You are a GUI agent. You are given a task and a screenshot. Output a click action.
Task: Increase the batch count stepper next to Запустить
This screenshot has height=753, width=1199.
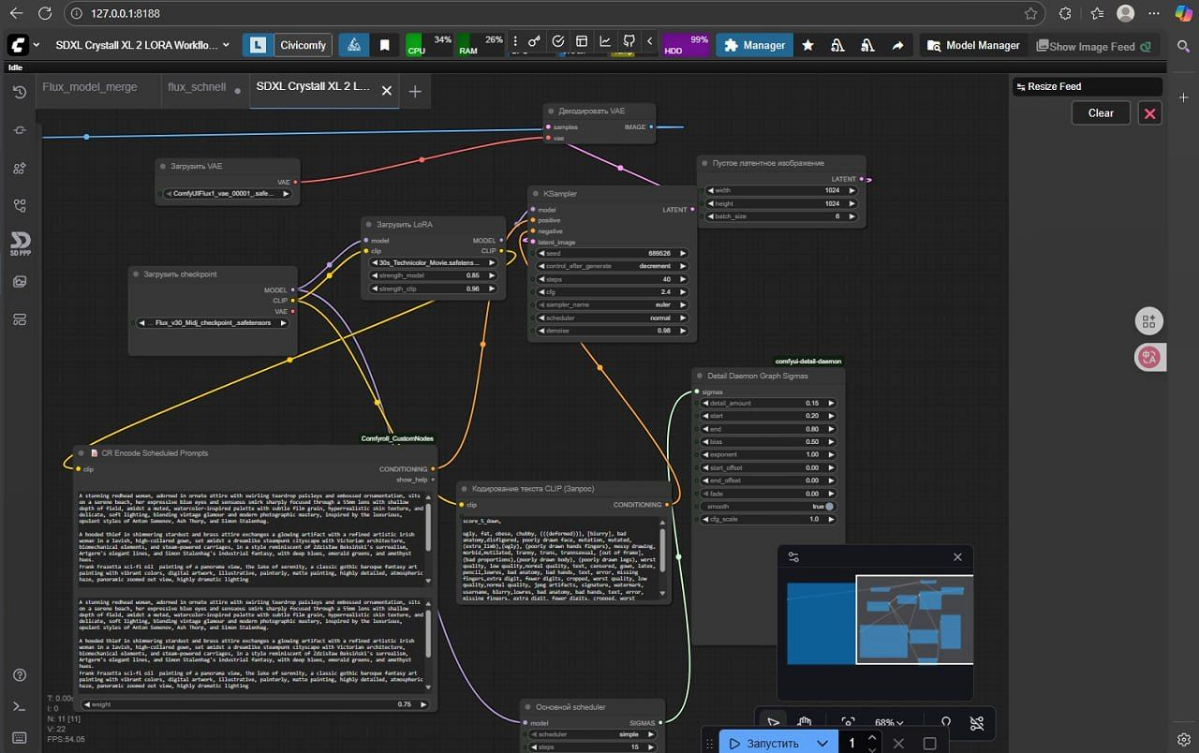coord(872,738)
